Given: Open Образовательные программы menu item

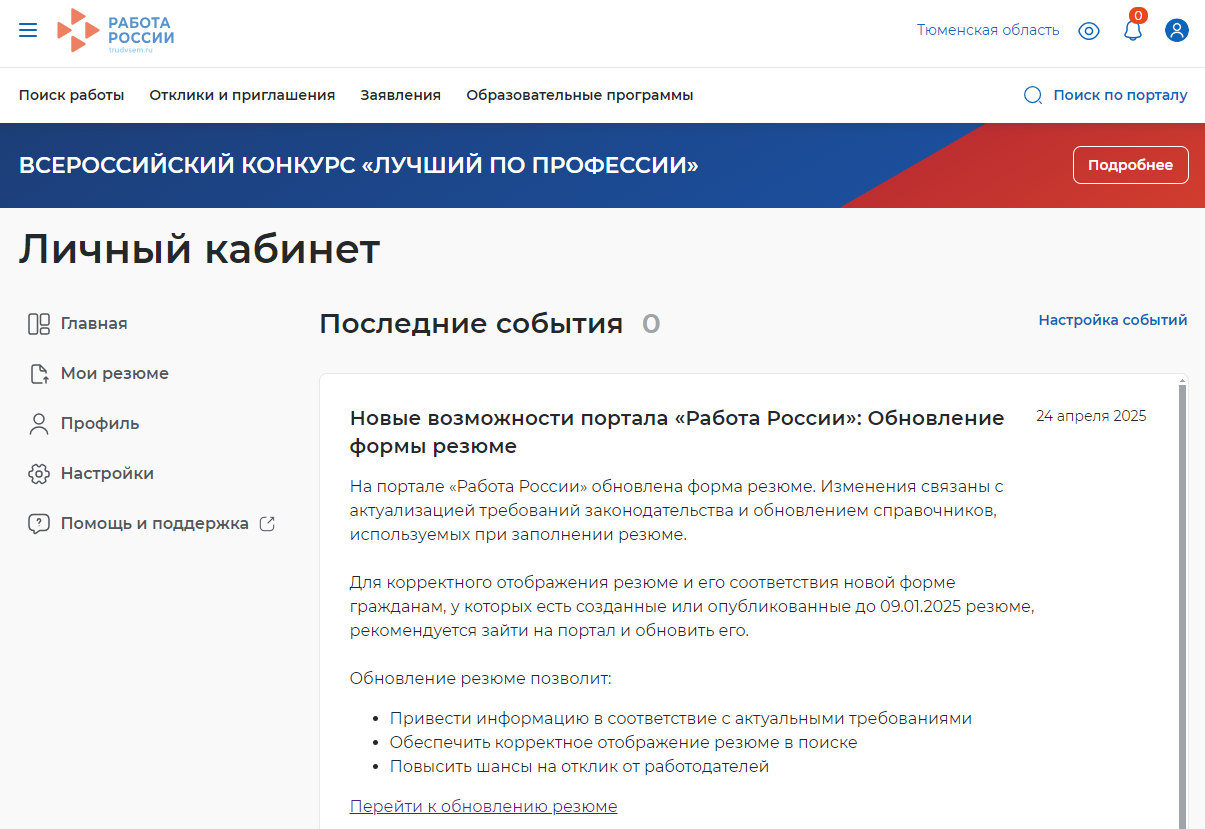Looking at the screenshot, I should coord(579,95).
